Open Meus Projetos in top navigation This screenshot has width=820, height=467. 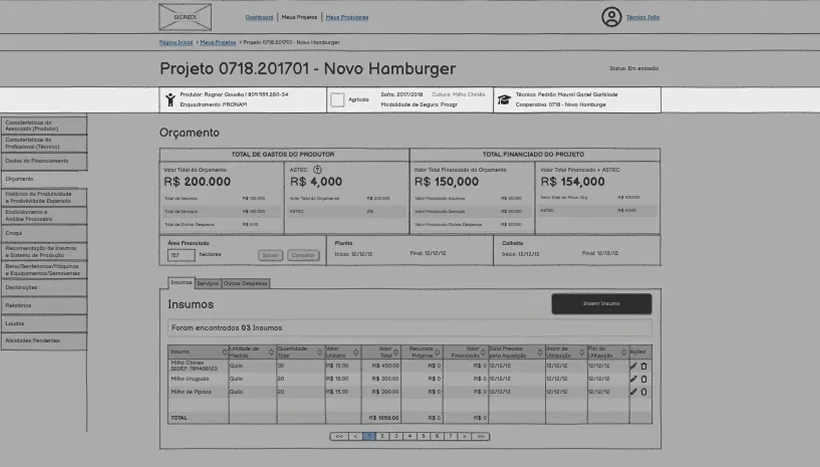click(299, 17)
